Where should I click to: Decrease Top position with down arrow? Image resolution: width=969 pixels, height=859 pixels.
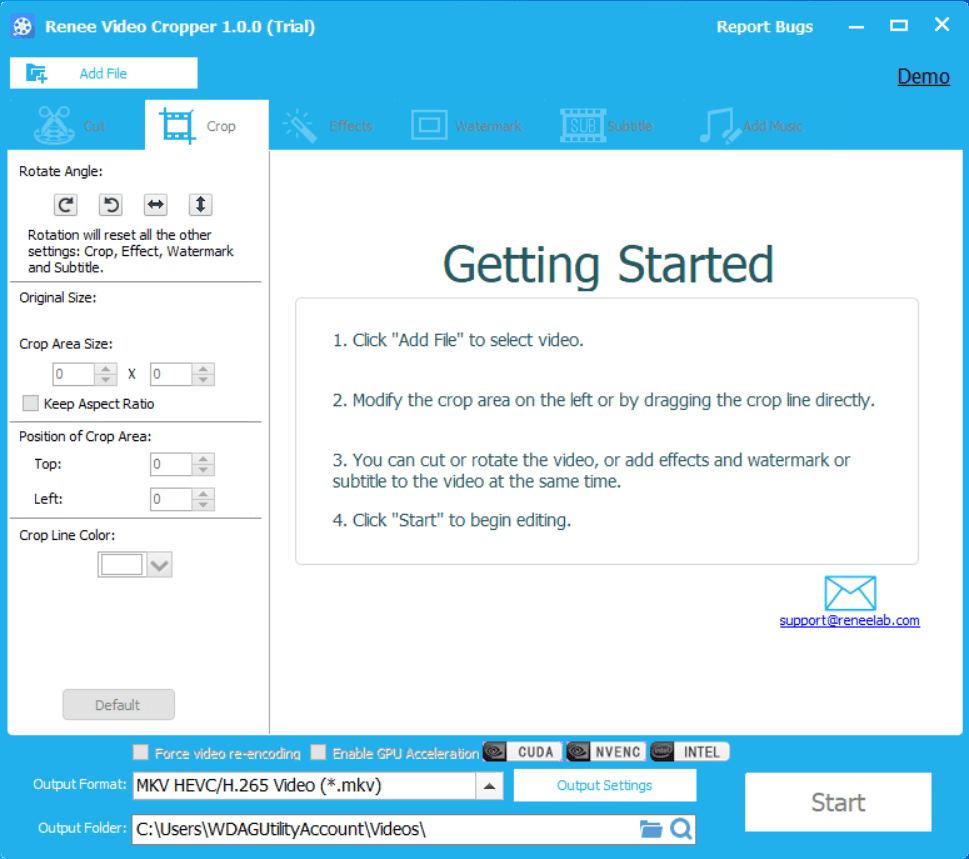[x=203, y=470]
